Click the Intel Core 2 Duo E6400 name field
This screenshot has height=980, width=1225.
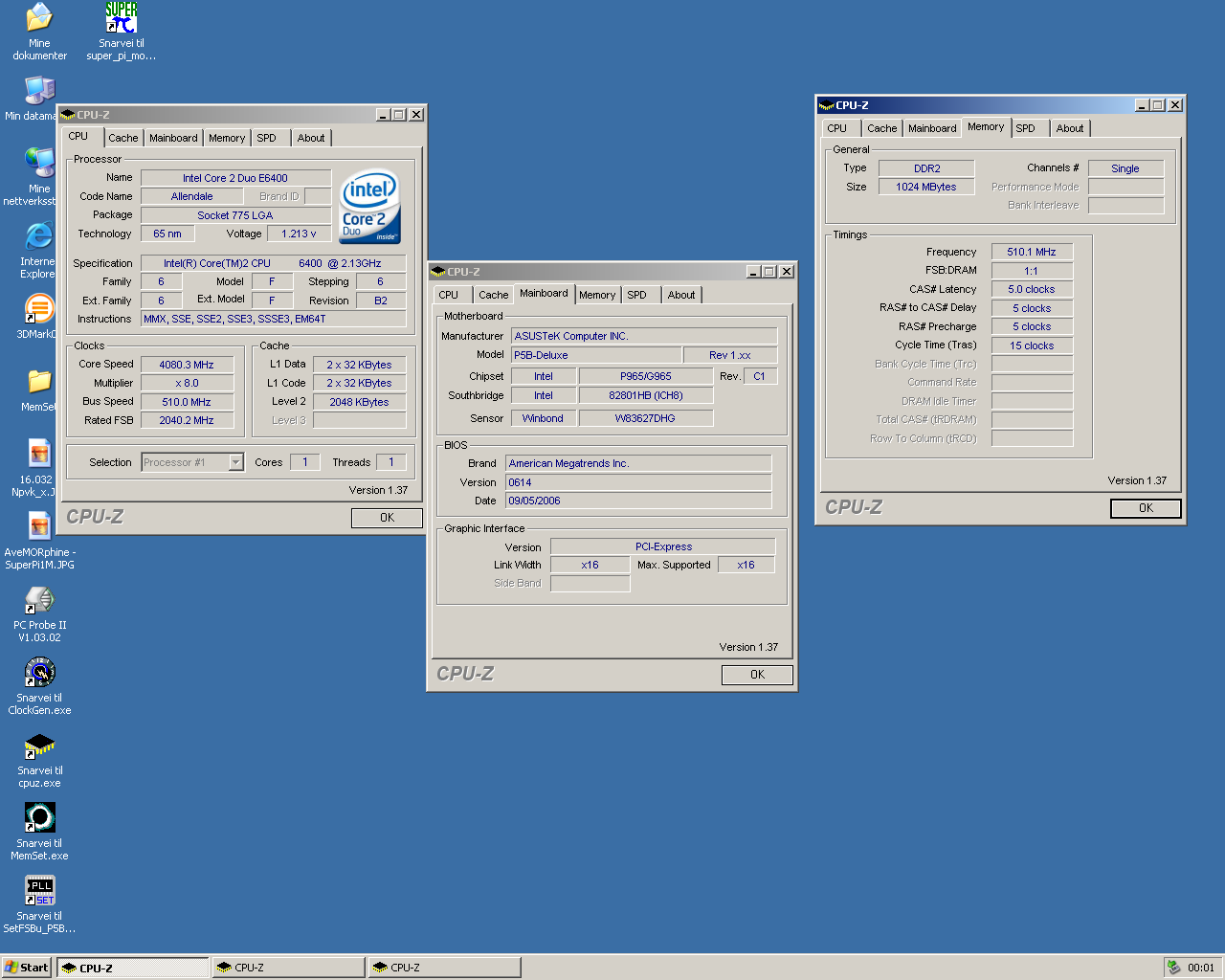tap(235, 178)
